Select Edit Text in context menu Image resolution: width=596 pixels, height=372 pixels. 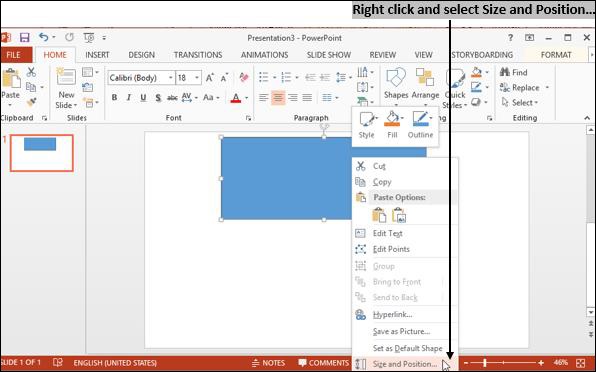point(405,233)
